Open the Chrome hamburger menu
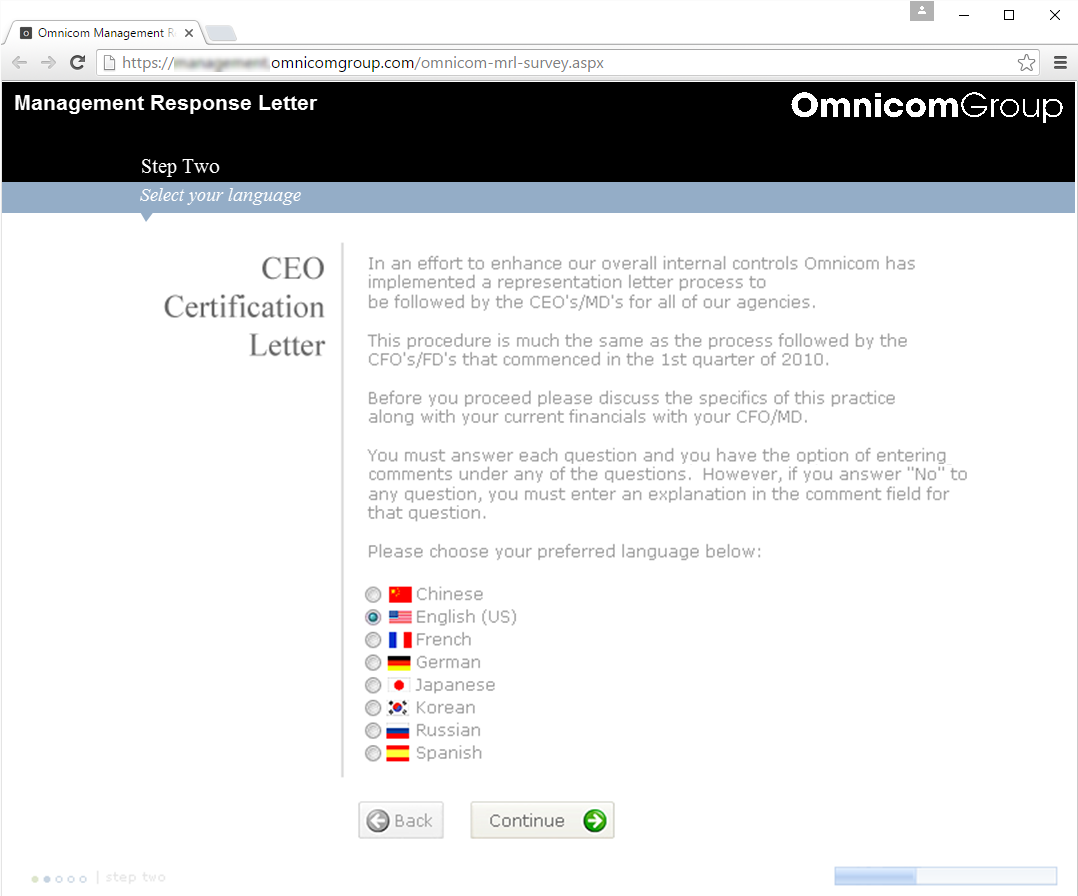 [x=1060, y=63]
